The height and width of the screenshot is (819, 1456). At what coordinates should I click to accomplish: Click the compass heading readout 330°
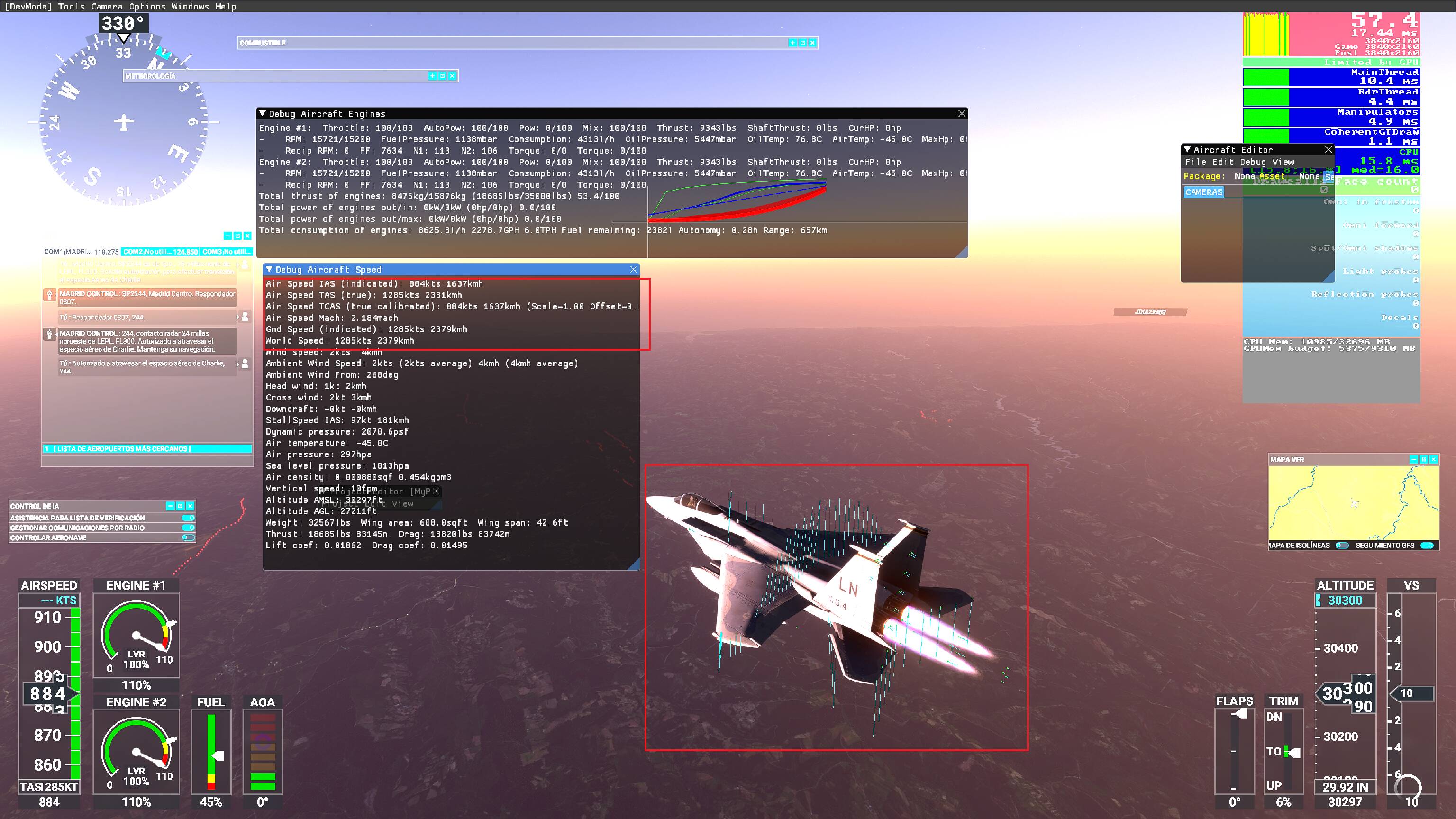123,24
